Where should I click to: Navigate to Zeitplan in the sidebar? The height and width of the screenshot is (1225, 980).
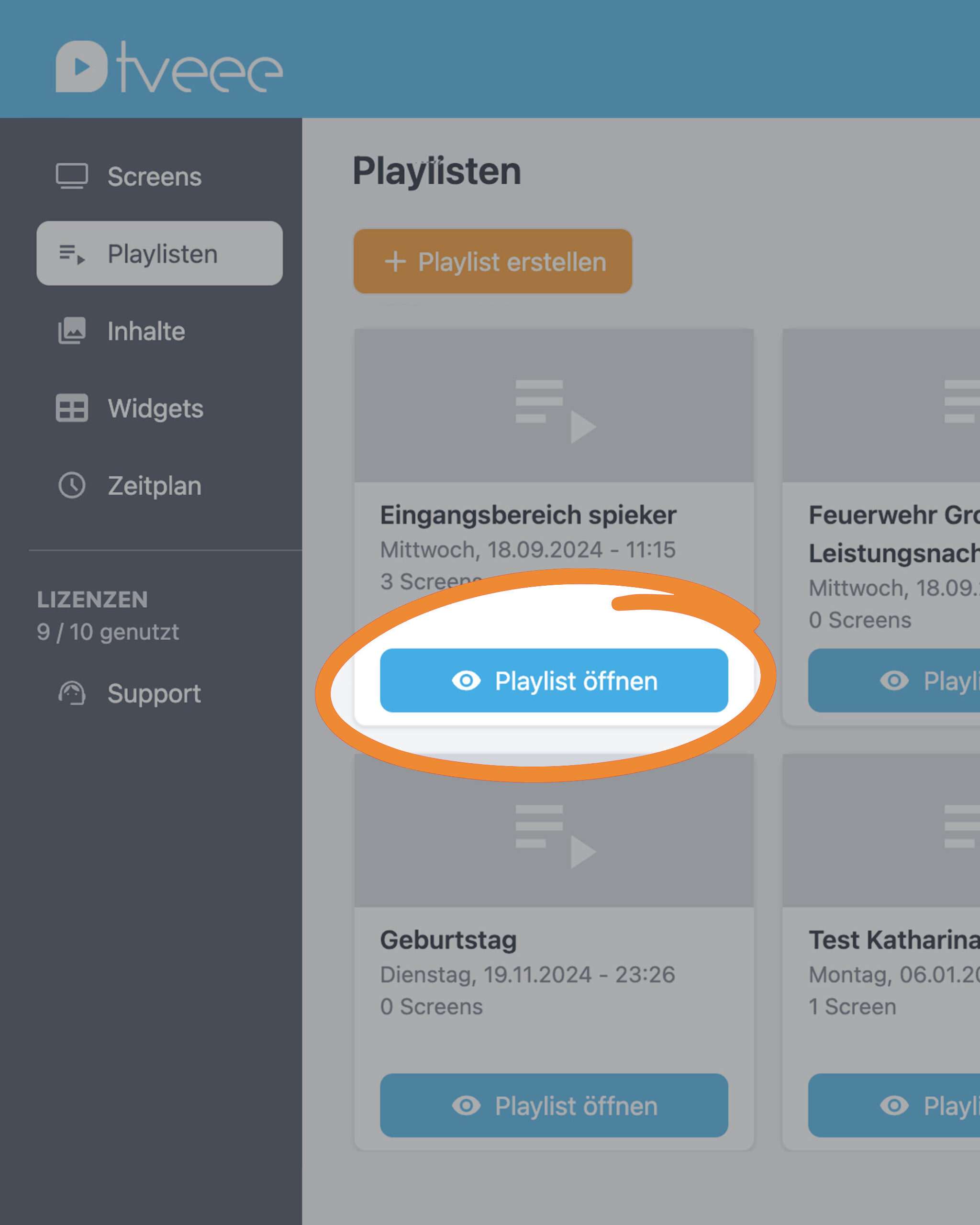point(155,485)
